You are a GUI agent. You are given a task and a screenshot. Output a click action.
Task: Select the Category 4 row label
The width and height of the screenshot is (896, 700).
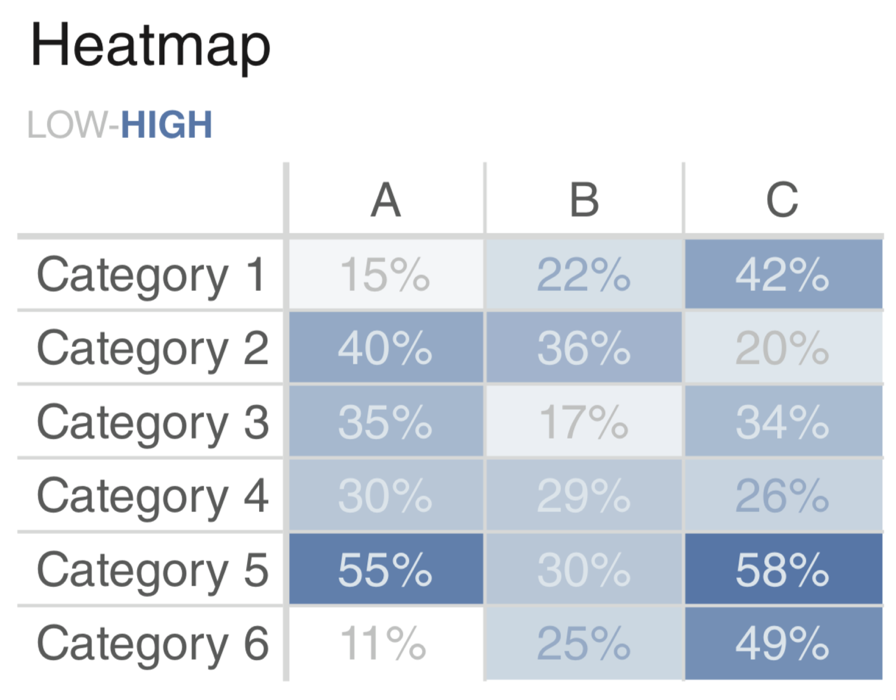point(153,496)
